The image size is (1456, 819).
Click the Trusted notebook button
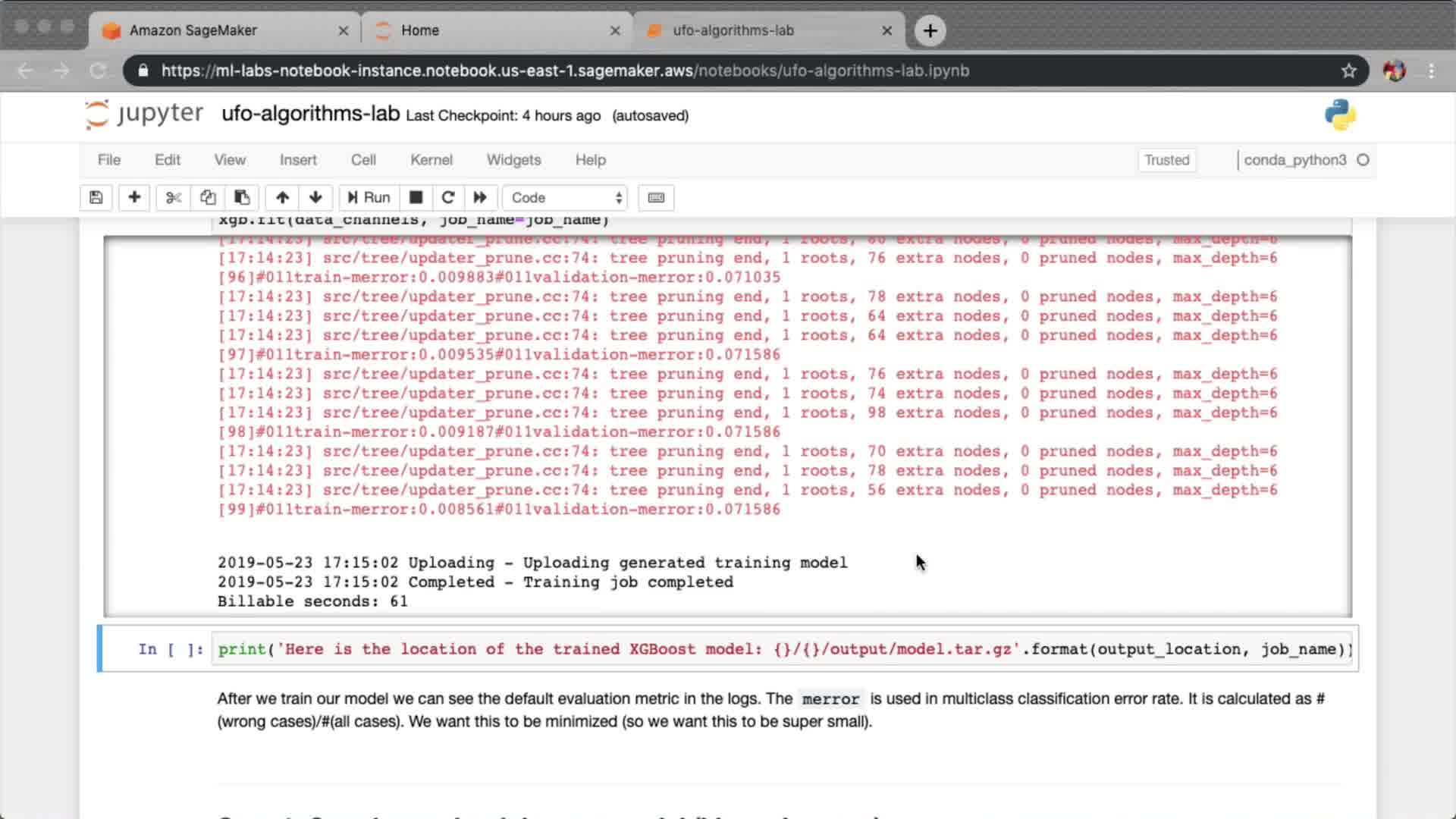[1166, 159]
